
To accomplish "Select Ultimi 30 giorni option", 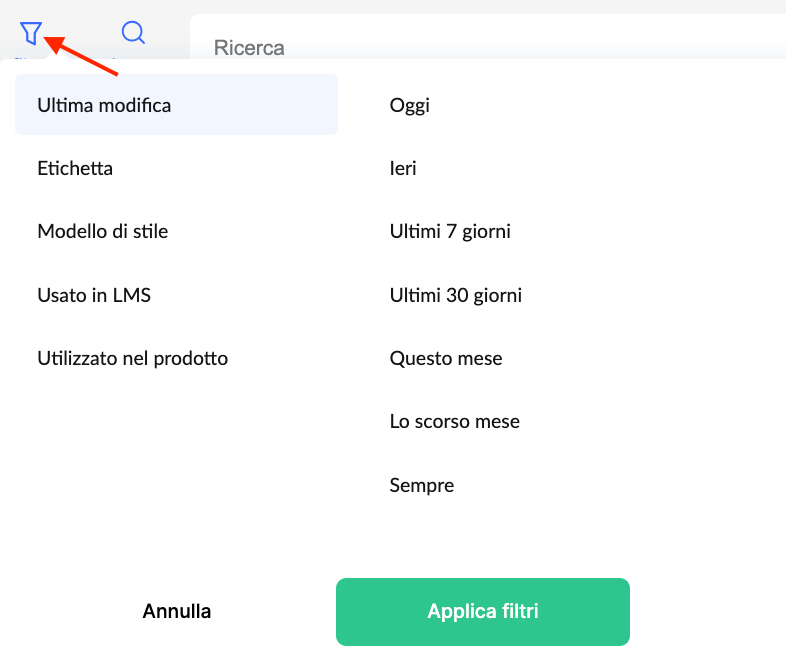I will click(456, 295).
